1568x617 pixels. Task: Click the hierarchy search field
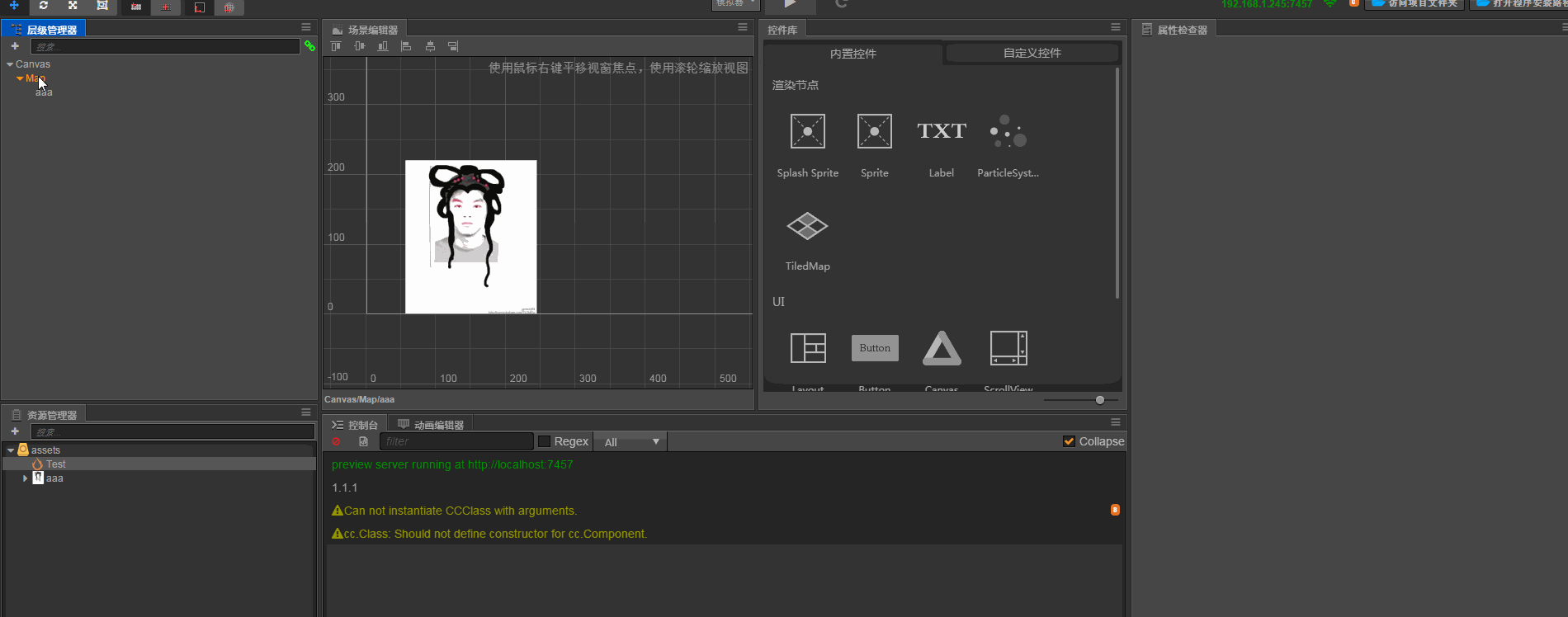[165, 46]
